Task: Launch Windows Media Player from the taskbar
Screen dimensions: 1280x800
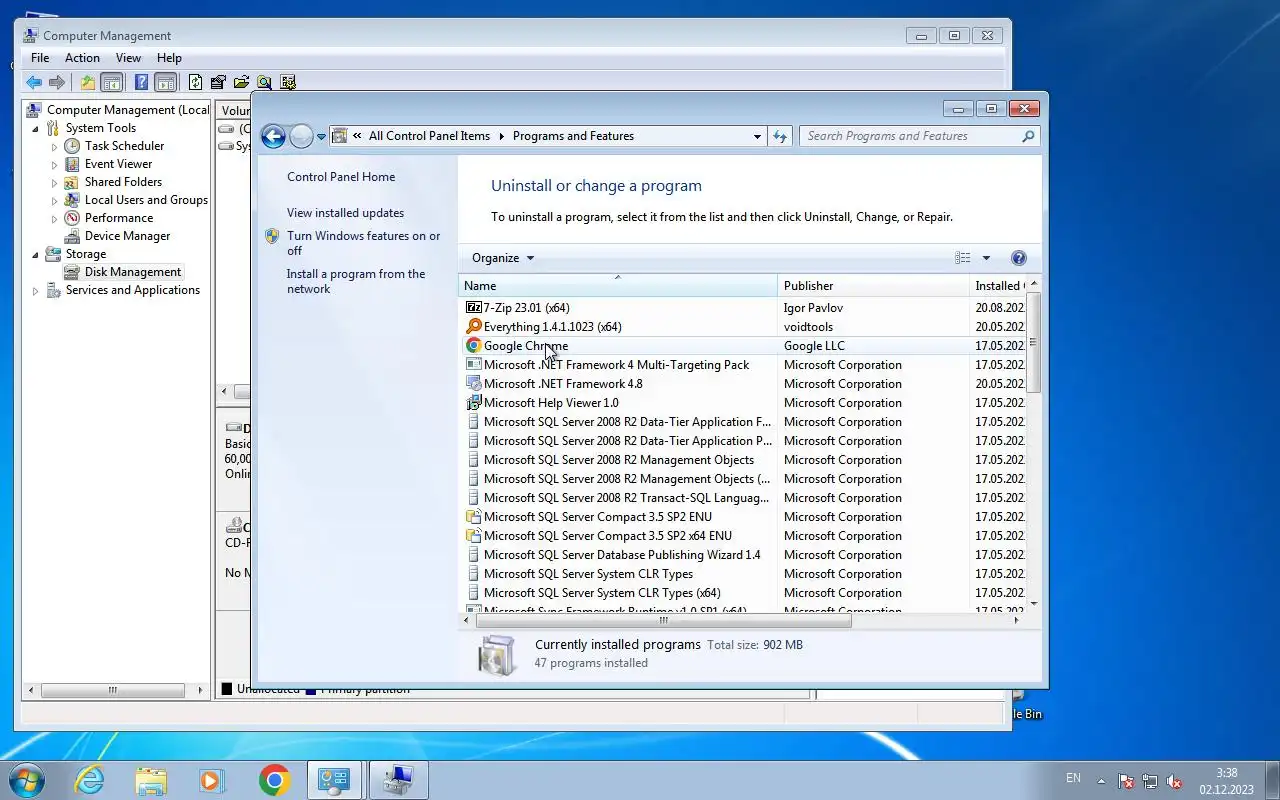Action: [212, 780]
